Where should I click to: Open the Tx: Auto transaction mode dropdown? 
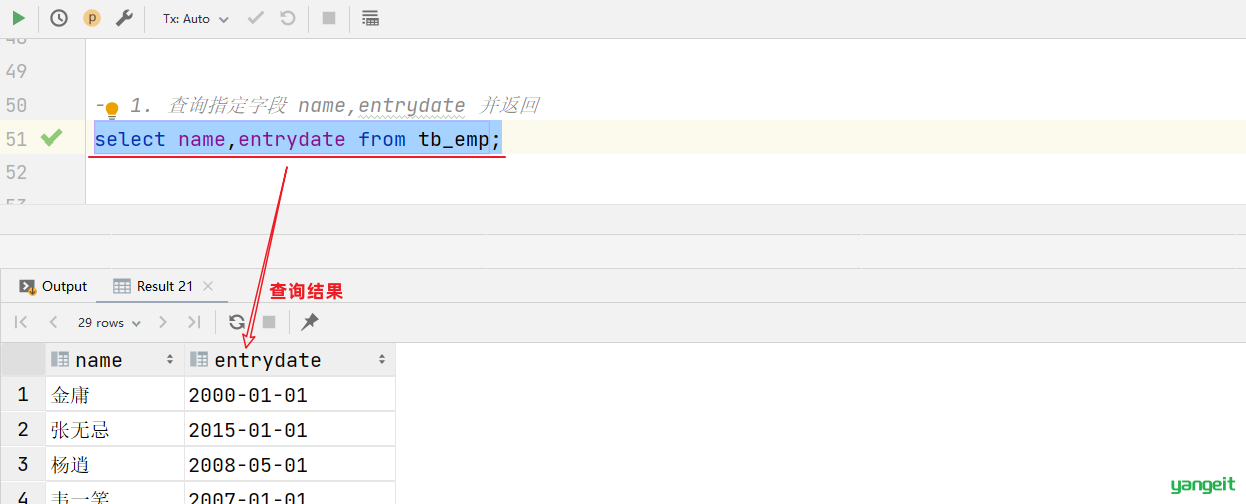(196, 18)
